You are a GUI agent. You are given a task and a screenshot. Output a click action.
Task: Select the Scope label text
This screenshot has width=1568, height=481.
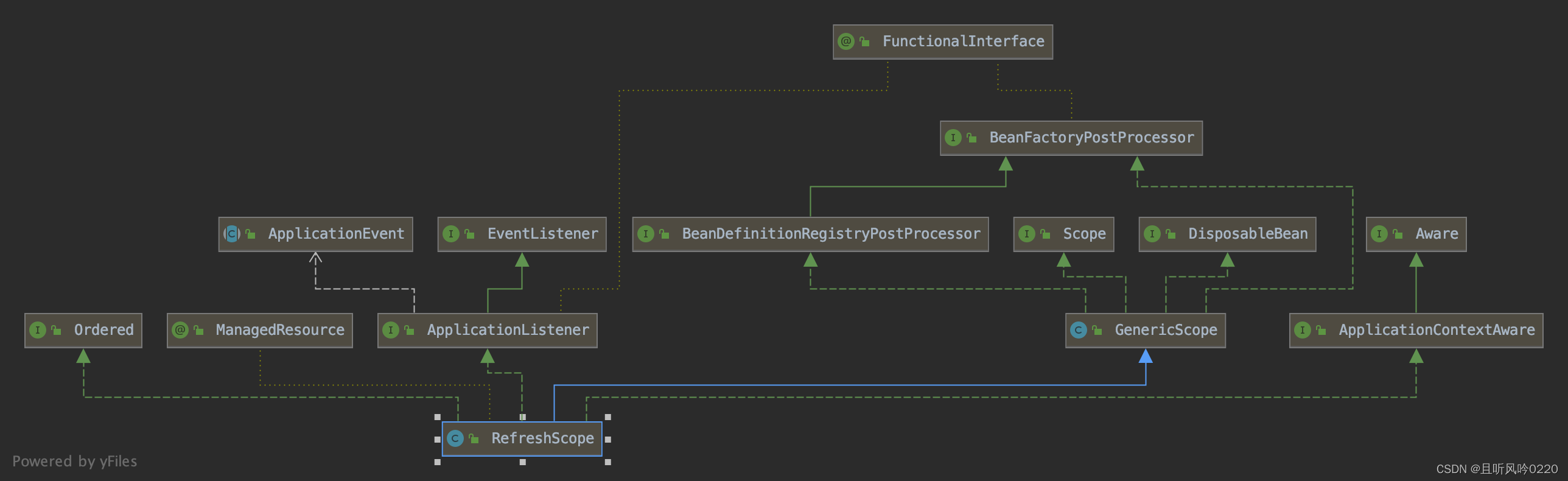click(x=1085, y=234)
